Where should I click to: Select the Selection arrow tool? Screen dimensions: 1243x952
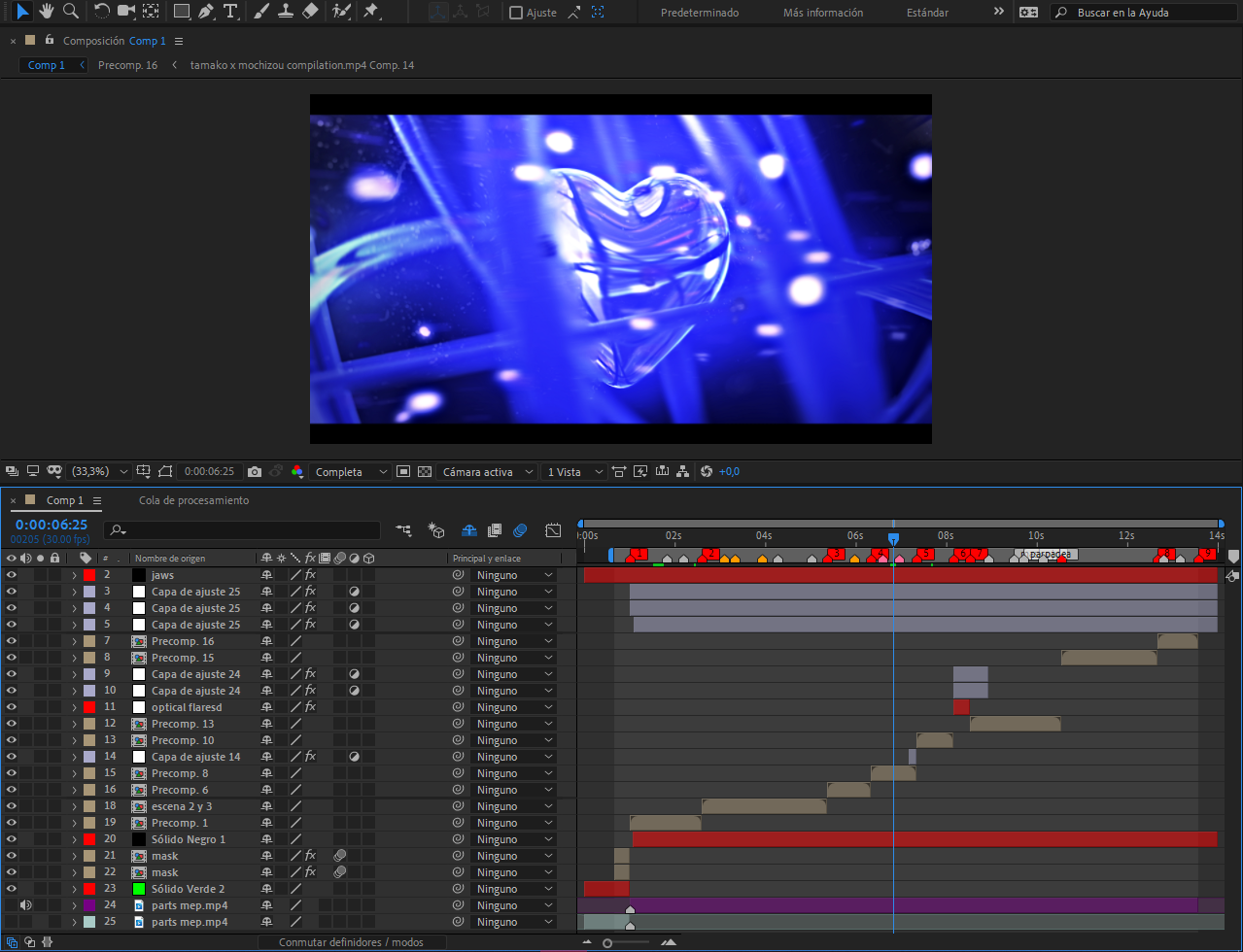pos(23,12)
